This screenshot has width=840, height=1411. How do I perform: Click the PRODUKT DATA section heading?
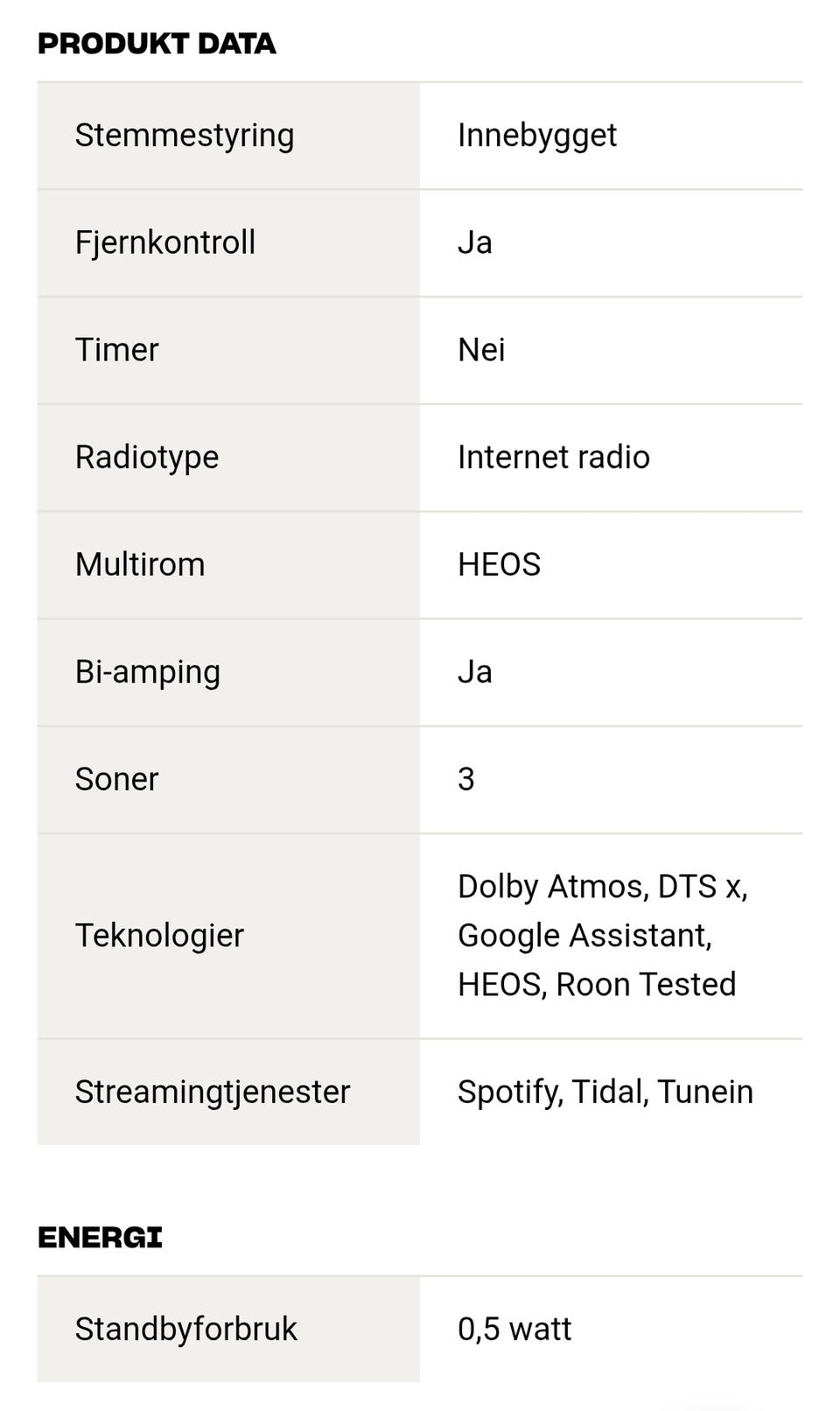157,44
